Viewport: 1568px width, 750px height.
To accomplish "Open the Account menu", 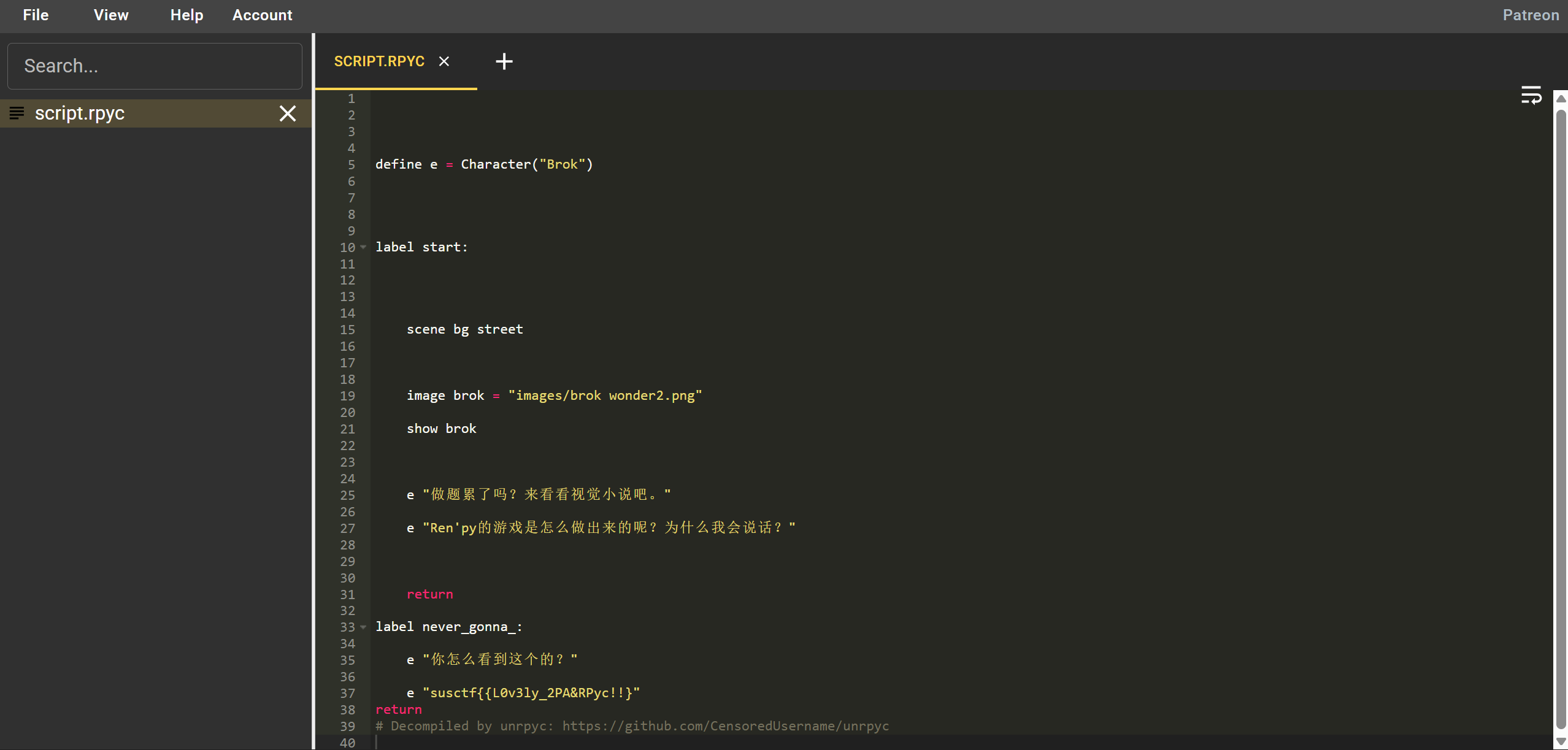I will pyautogui.click(x=262, y=15).
